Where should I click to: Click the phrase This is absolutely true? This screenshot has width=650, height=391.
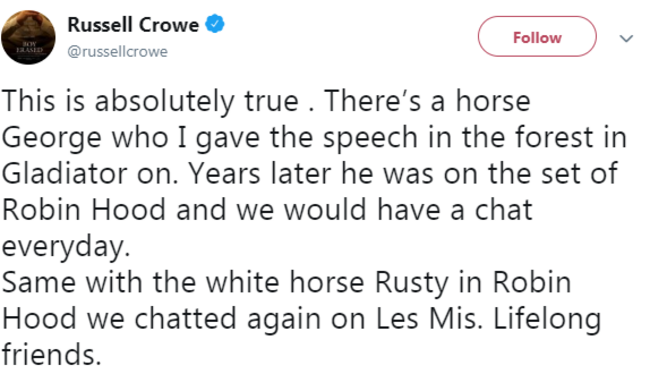click(x=150, y=102)
